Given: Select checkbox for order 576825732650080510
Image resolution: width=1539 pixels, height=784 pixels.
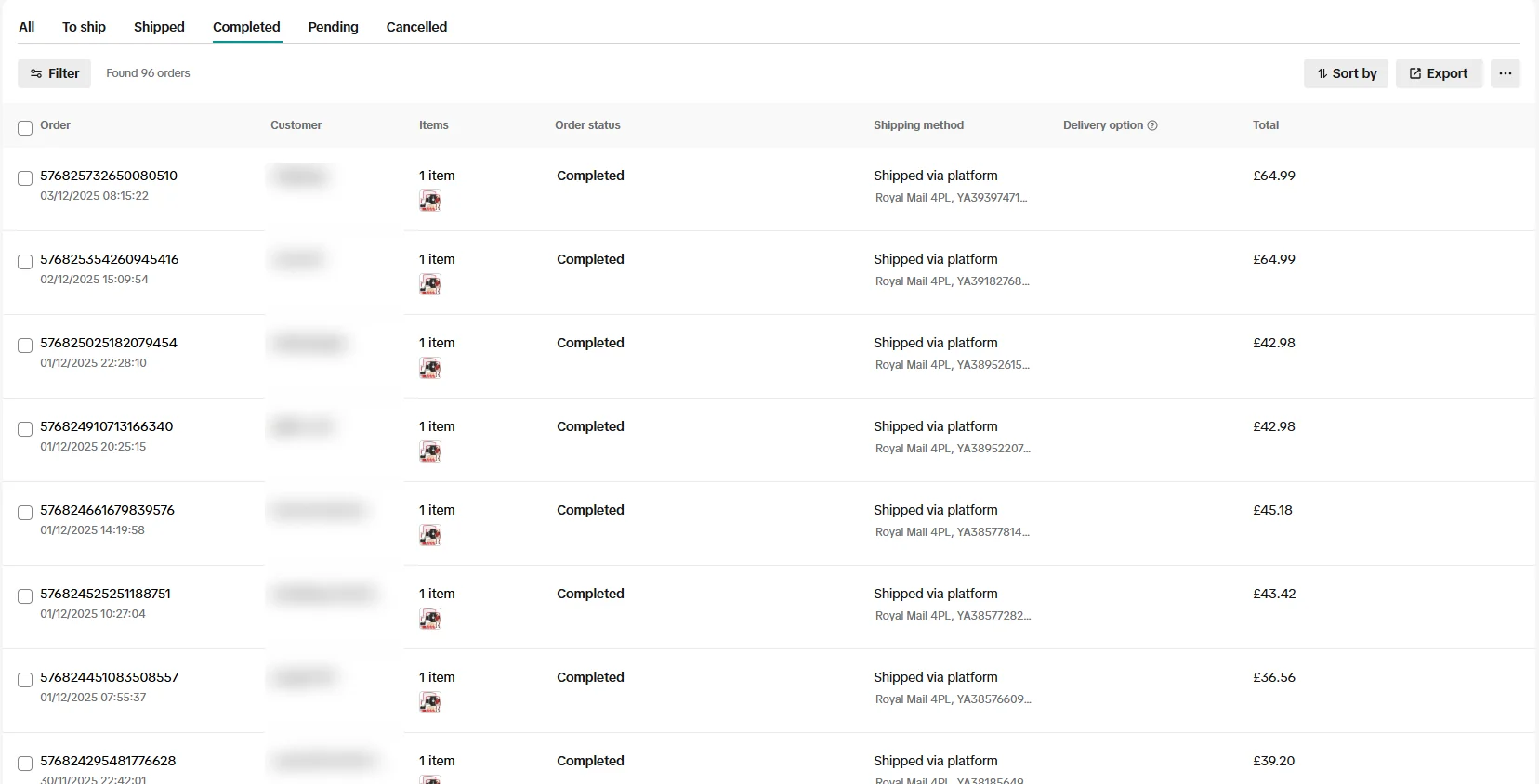Looking at the screenshot, I should (25, 178).
